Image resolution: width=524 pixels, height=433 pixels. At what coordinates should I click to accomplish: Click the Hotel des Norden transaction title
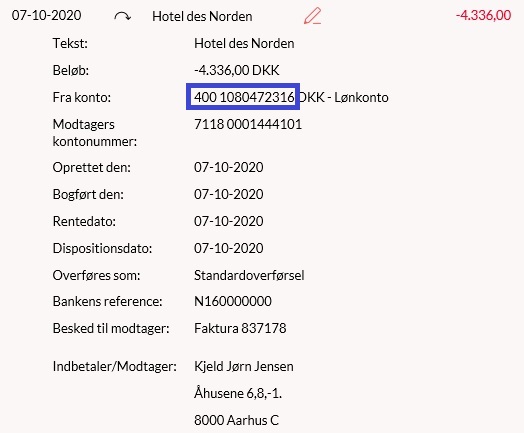202,16
